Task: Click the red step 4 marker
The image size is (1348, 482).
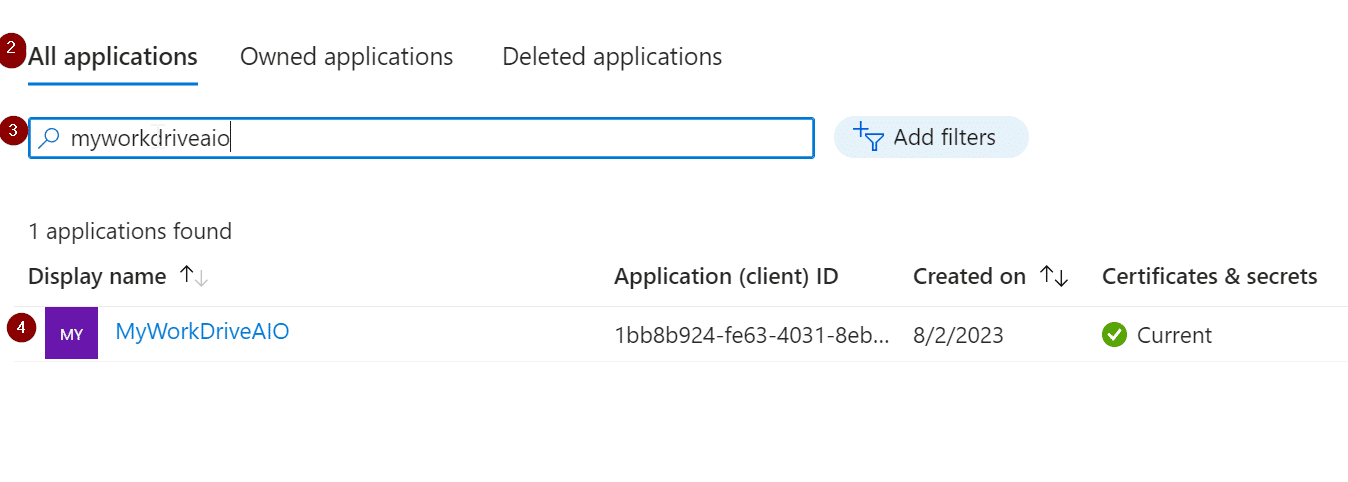Action: [x=21, y=328]
